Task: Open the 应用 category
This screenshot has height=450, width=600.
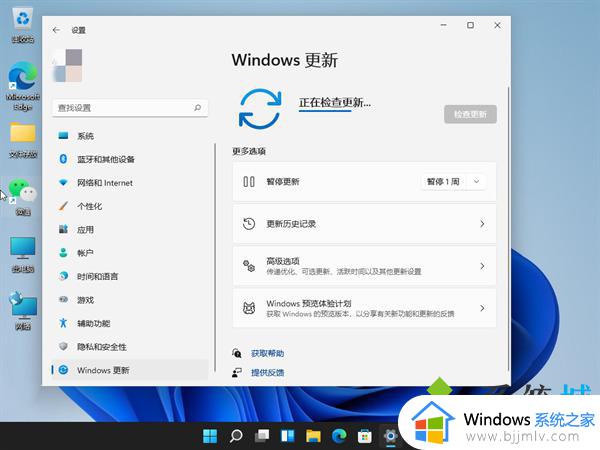Action: [130, 230]
